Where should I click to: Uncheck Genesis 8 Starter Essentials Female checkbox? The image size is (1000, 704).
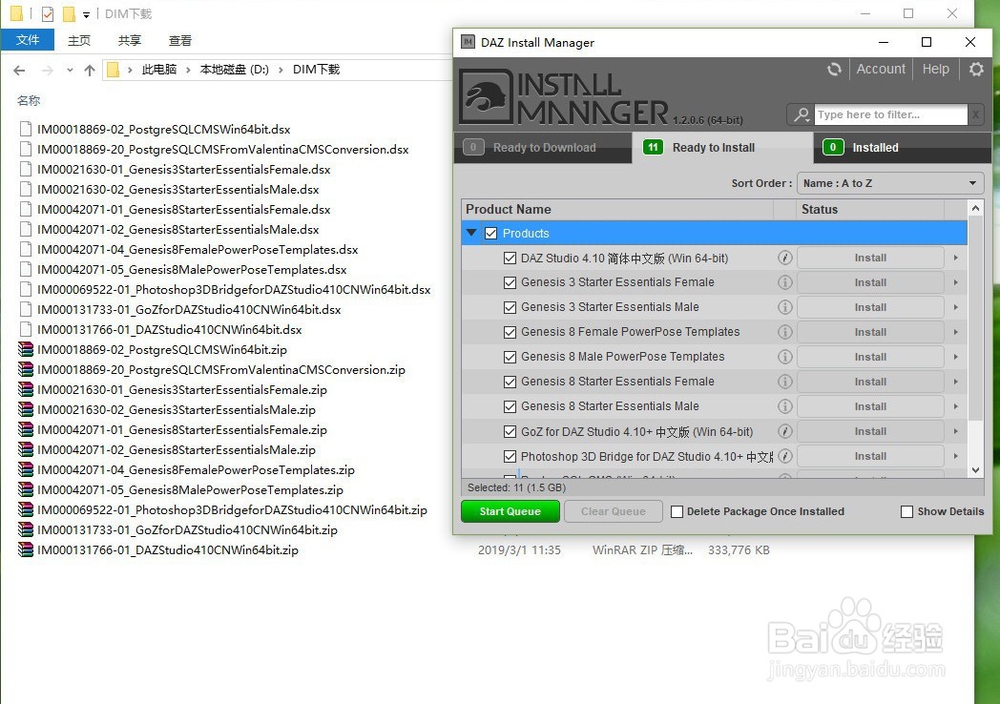click(510, 382)
